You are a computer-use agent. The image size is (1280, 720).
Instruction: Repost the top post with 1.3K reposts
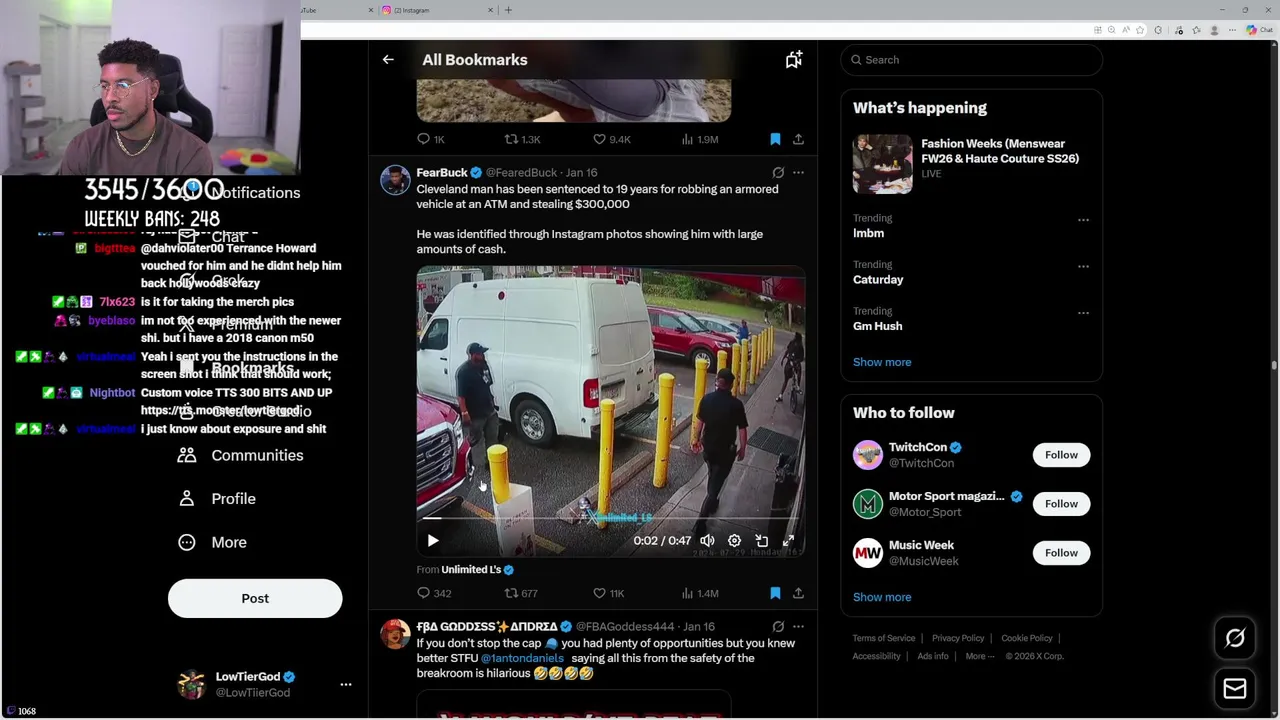click(x=522, y=139)
